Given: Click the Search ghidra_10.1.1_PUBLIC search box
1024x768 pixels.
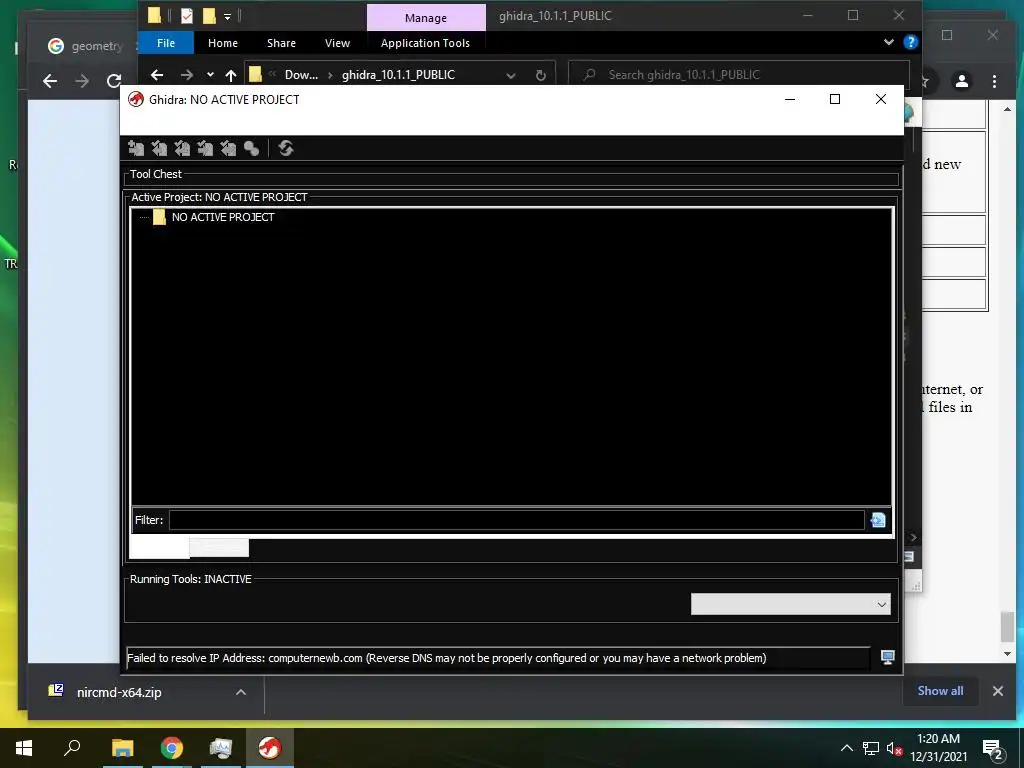Looking at the screenshot, I should [x=739, y=74].
